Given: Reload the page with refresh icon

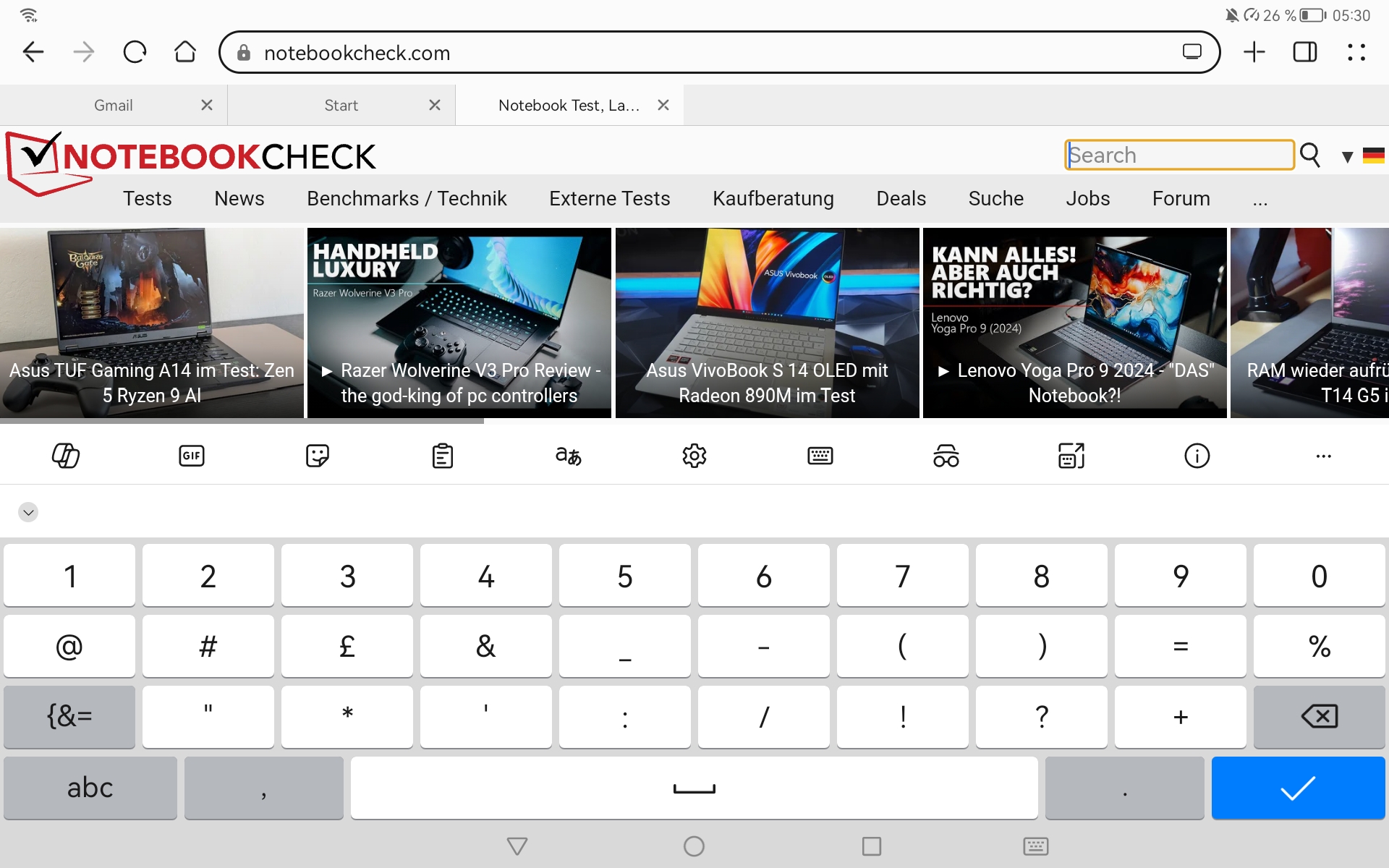Looking at the screenshot, I should coord(135,52).
